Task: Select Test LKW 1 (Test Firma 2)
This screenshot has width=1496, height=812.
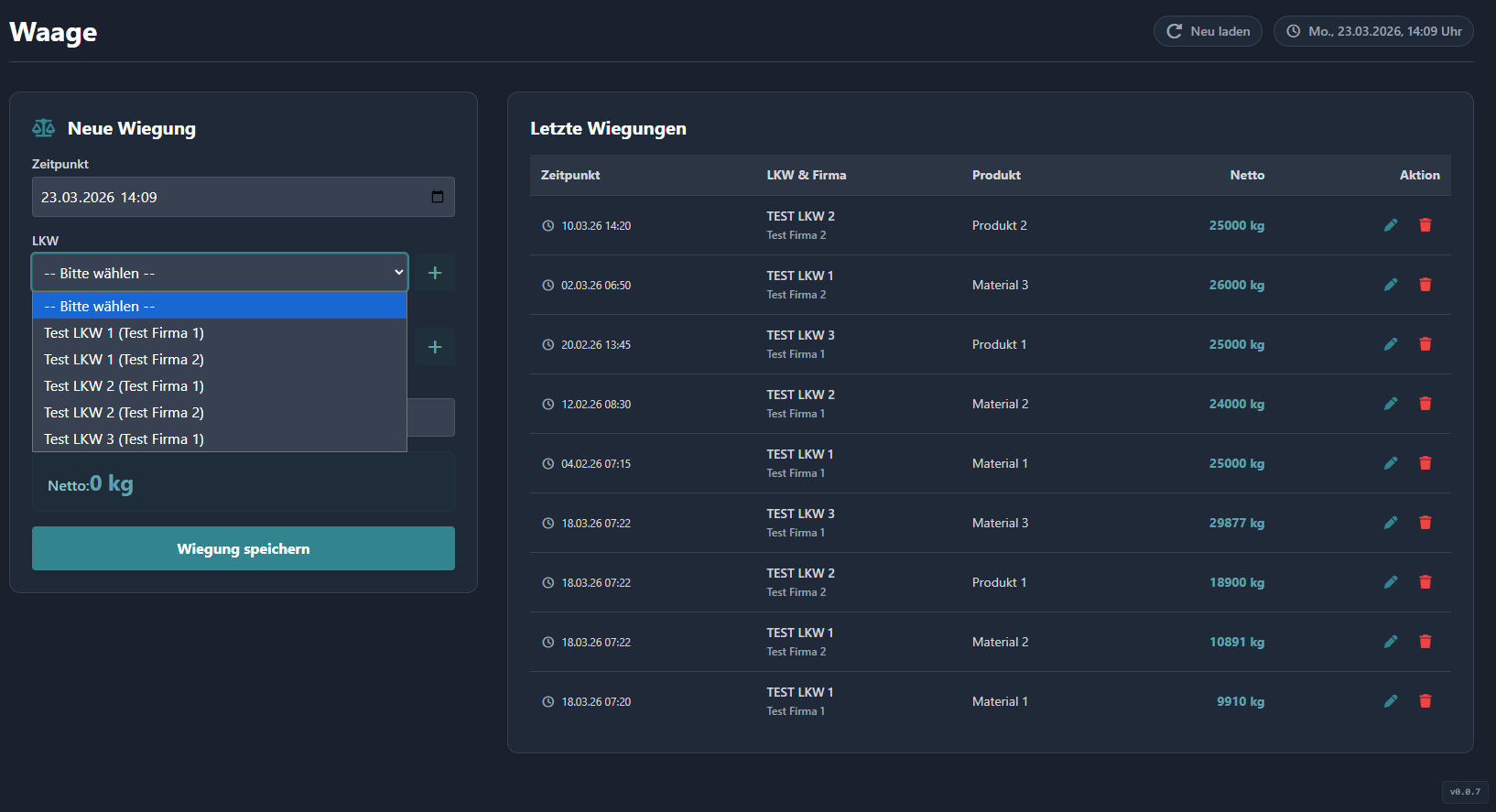Action: pos(124,360)
